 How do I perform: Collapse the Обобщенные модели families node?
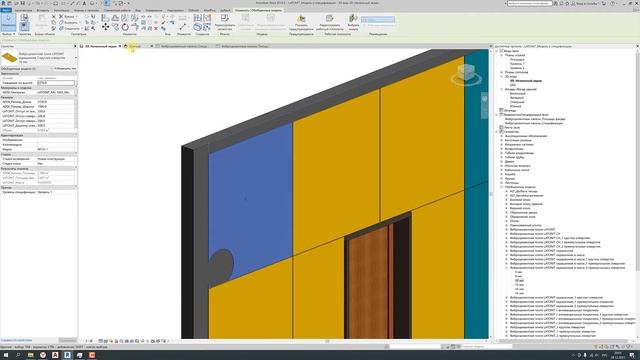502,187
